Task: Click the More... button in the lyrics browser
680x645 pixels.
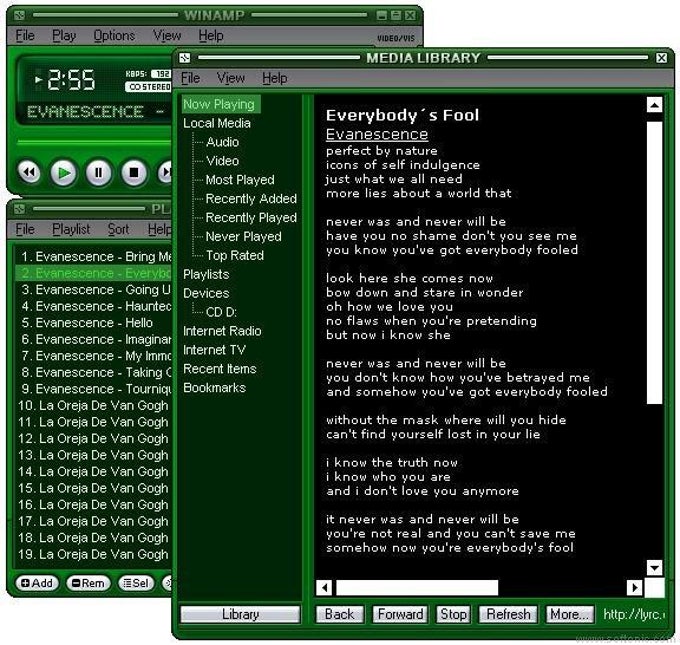Action: pos(569,614)
